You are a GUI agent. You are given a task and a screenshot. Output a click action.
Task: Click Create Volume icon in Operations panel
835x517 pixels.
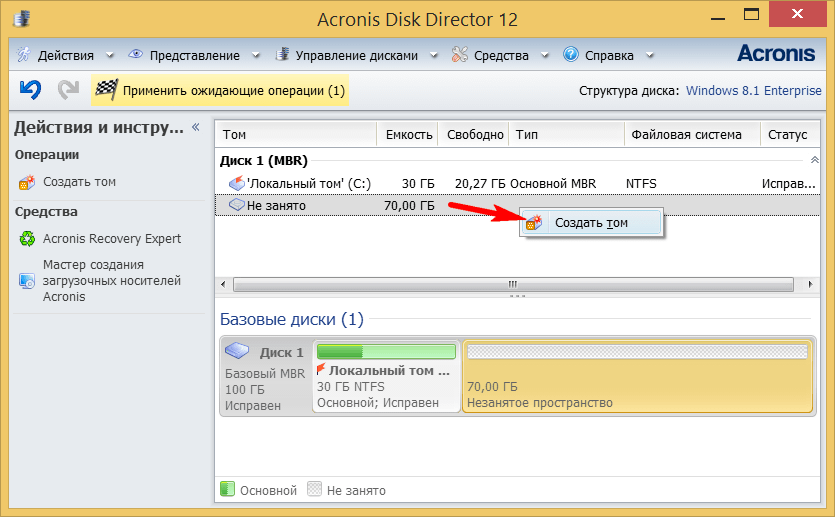point(27,183)
